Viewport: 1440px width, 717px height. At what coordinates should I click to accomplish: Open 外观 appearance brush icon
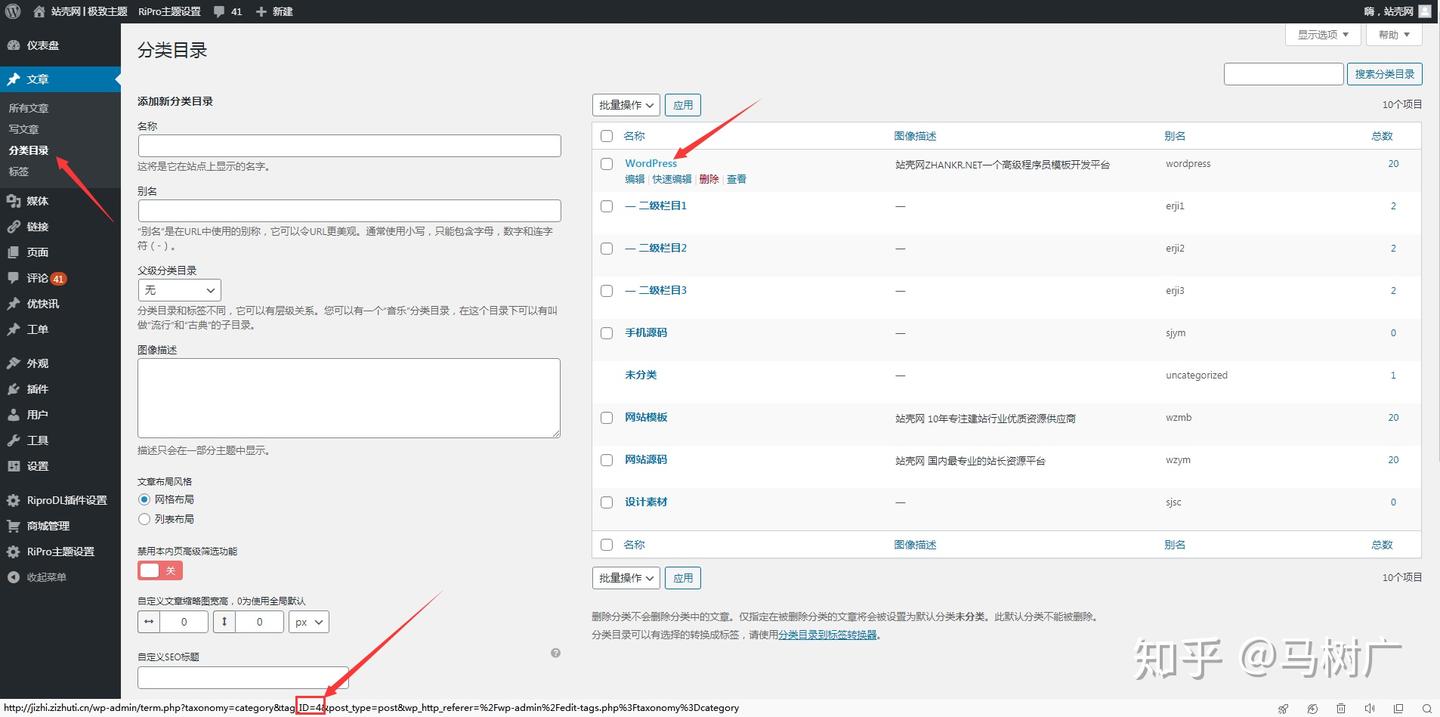[x=13, y=363]
